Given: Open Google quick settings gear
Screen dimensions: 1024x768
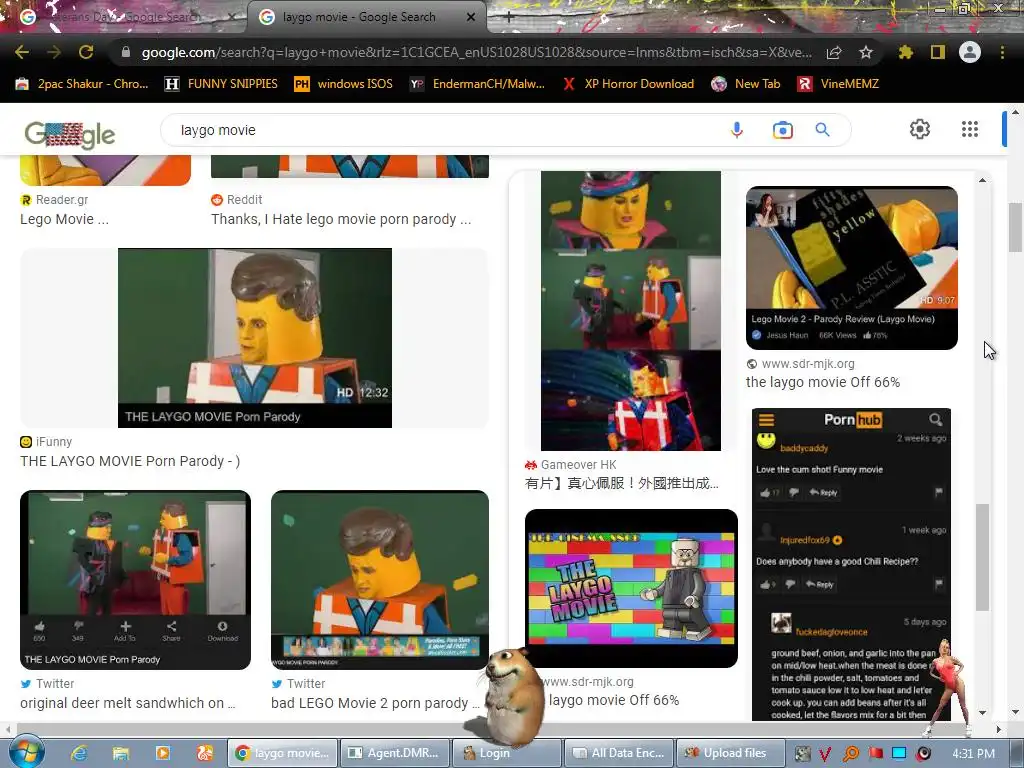Looking at the screenshot, I should coord(920,129).
